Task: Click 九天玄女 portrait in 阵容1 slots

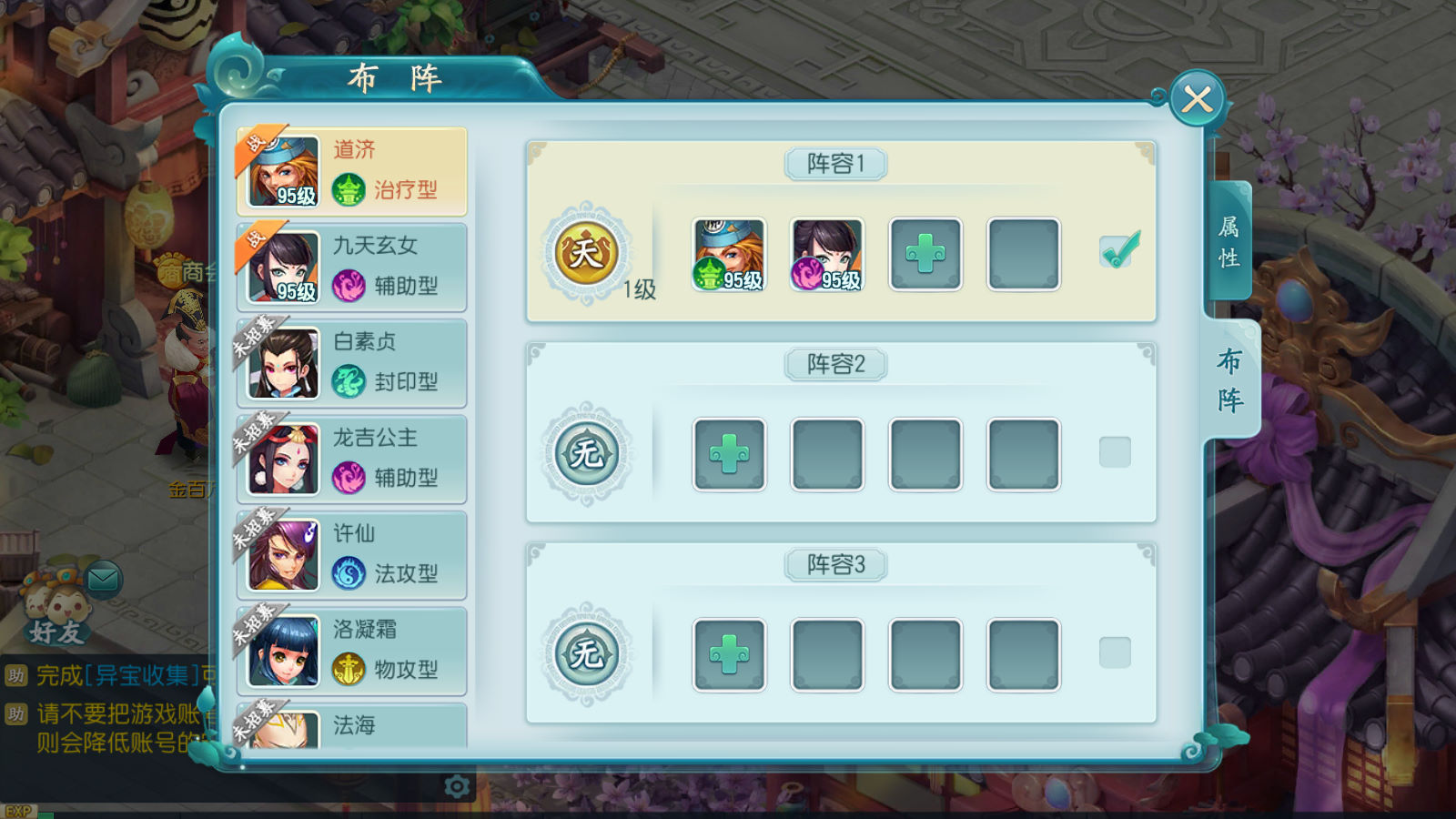Action: point(827,254)
